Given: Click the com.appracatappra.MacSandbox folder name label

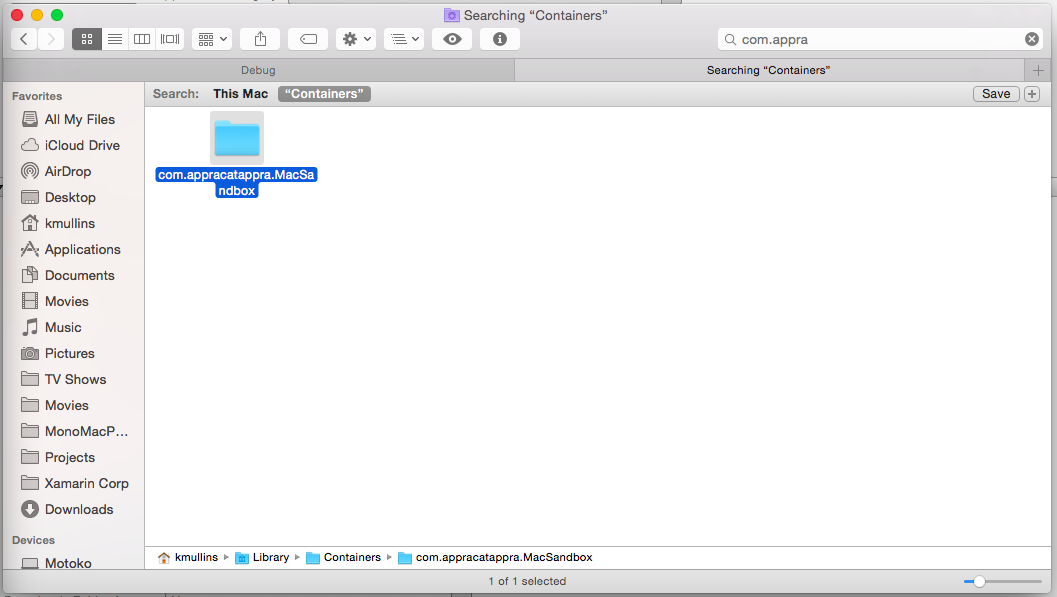Looking at the screenshot, I should click(237, 183).
